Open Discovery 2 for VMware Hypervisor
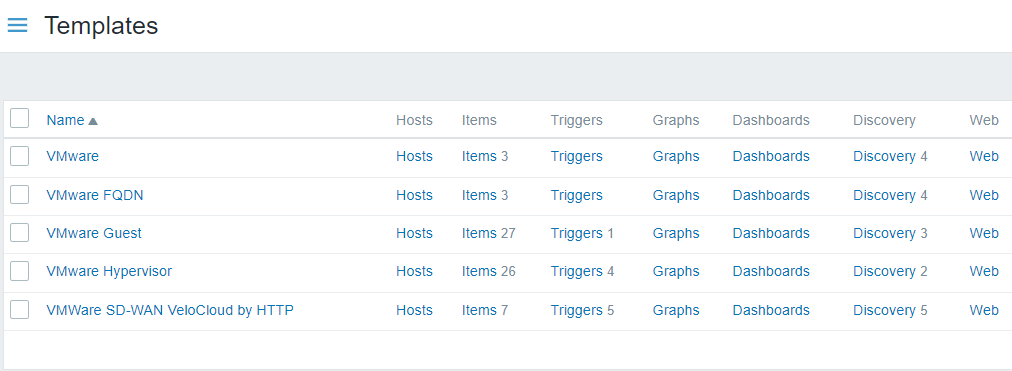Image resolution: width=1012 pixels, height=371 pixels. 884,271
